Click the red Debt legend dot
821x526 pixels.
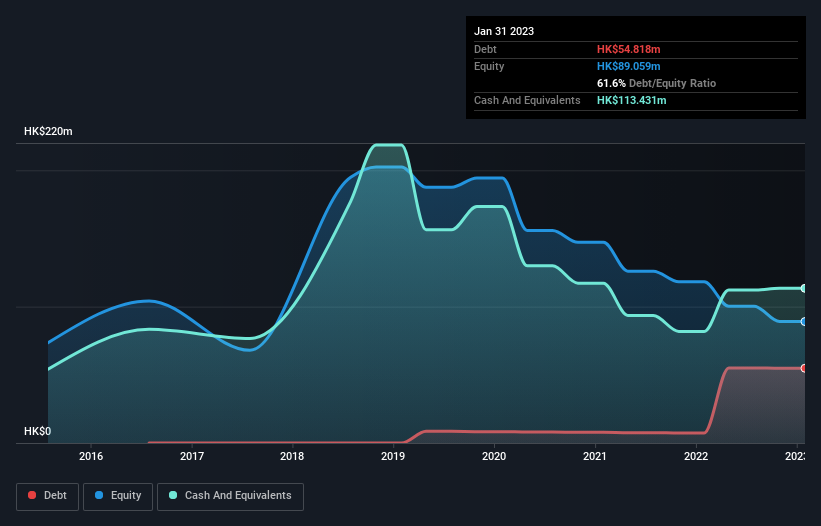pyautogui.click(x=32, y=495)
